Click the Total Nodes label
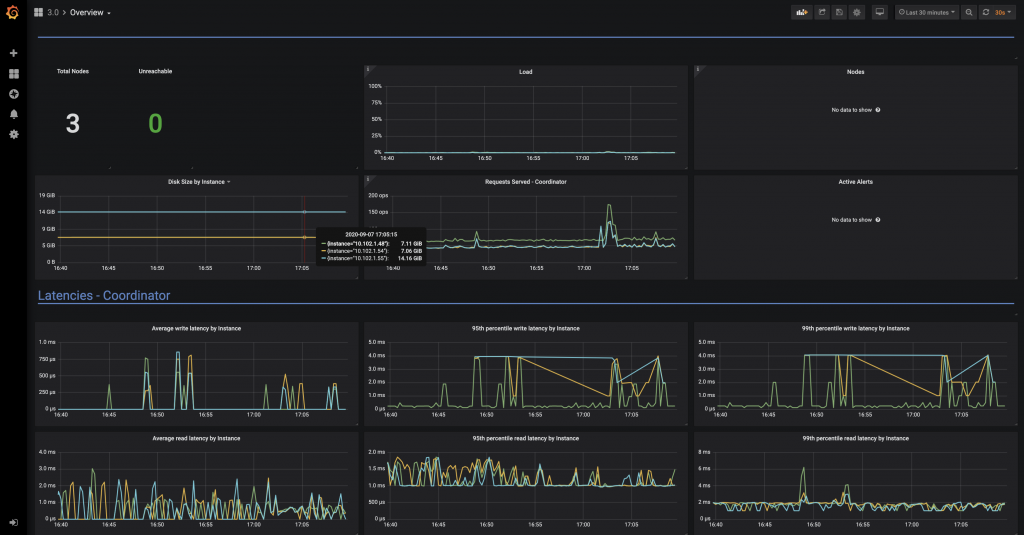Image resolution: width=1024 pixels, height=535 pixels. point(72,71)
